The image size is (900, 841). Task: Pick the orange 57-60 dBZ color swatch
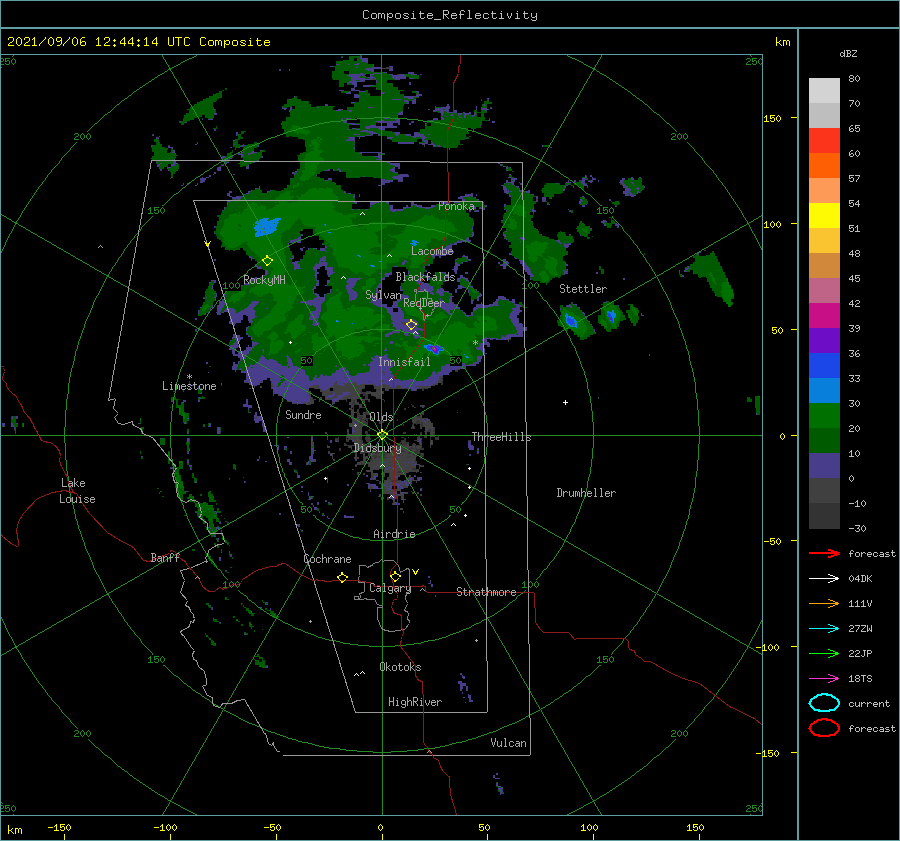click(824, 166)
